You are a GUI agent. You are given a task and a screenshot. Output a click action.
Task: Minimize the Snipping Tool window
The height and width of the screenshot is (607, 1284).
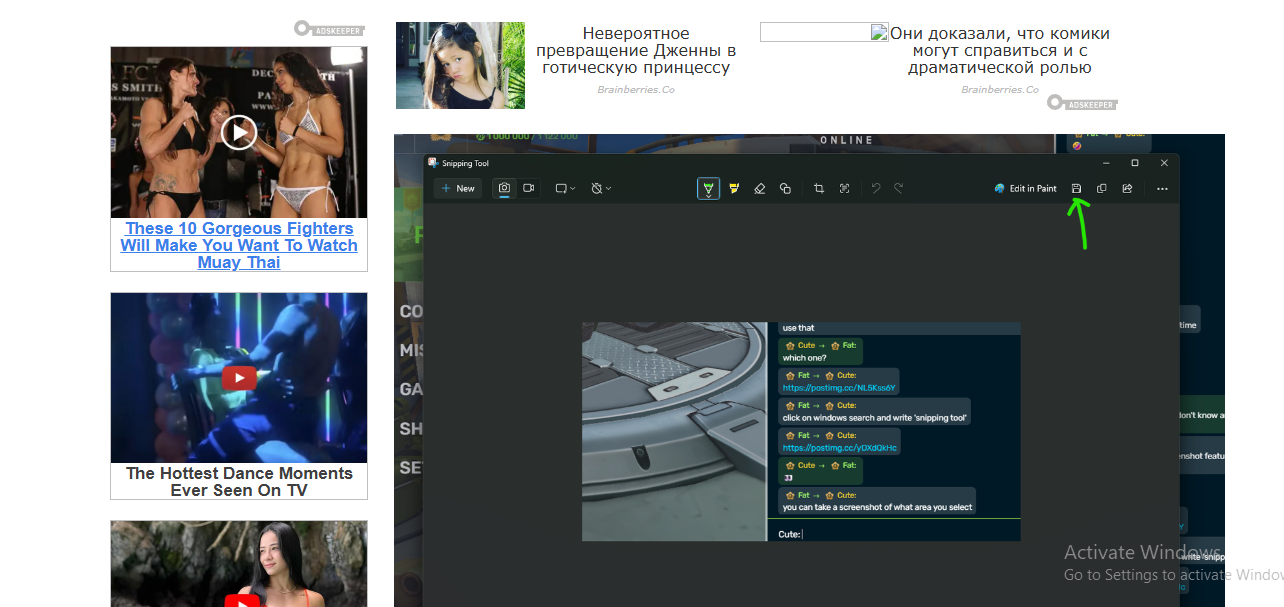pos(1106,163)
